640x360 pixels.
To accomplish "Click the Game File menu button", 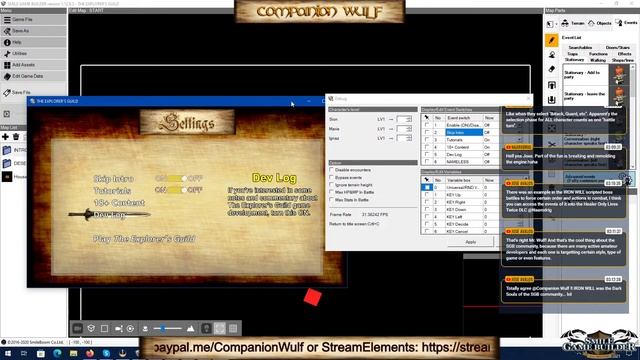I will (33, 20).
